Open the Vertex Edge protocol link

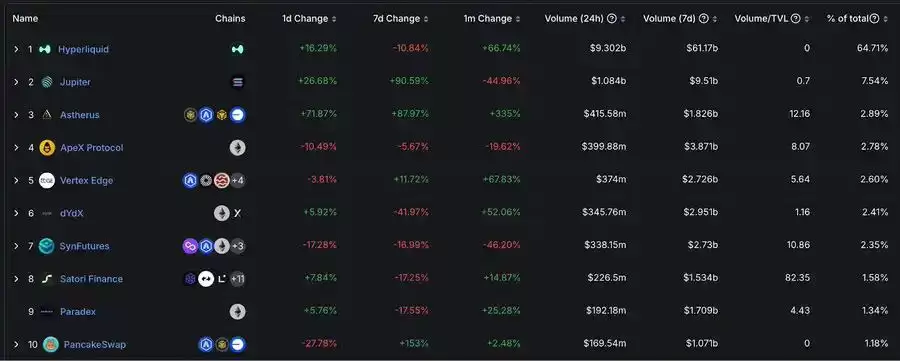pos(87,180)
